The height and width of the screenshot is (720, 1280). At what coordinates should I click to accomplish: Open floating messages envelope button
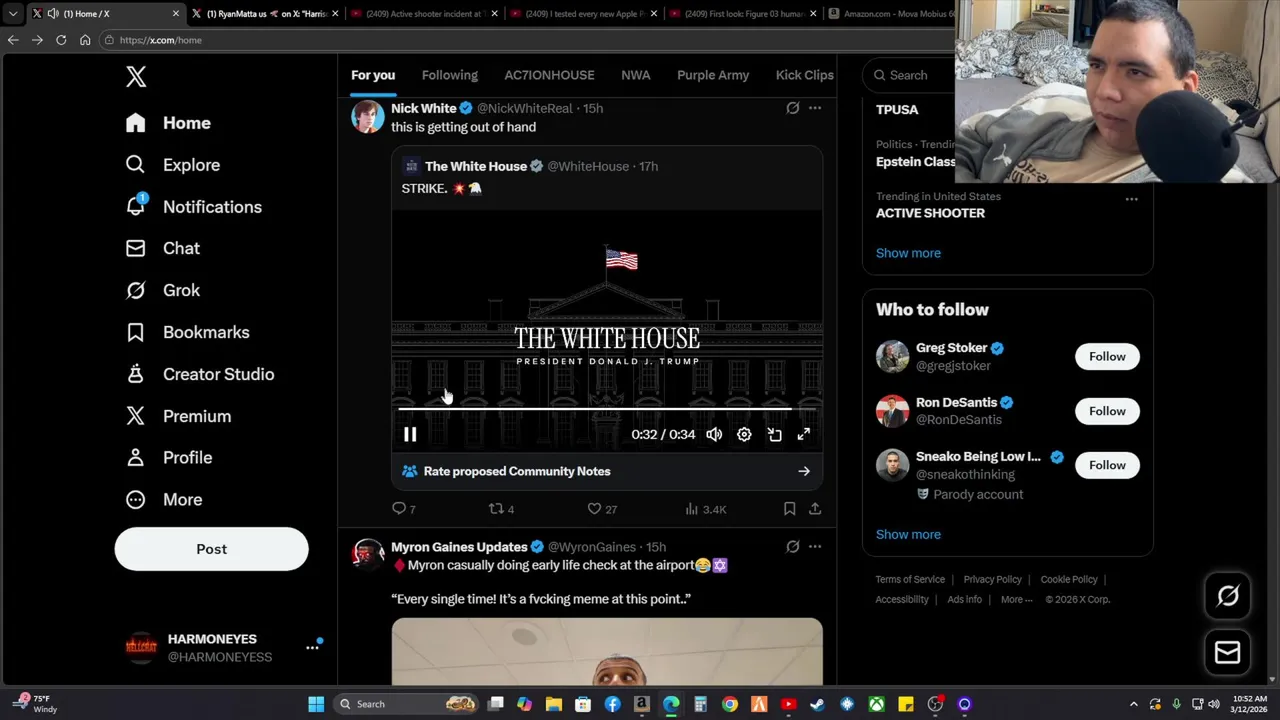(1228, 653)
